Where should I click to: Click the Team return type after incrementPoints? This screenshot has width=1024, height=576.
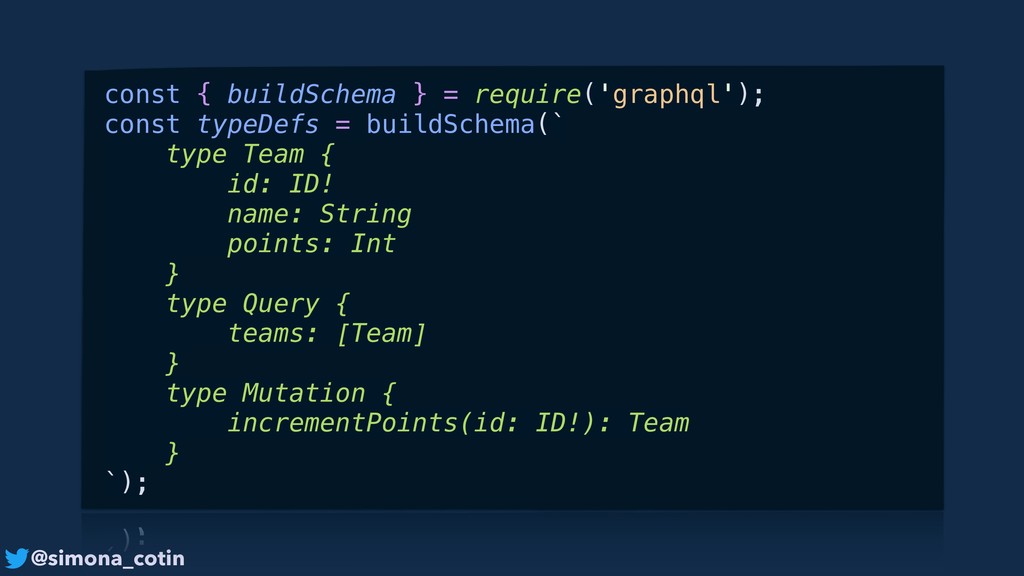[658, 423]
